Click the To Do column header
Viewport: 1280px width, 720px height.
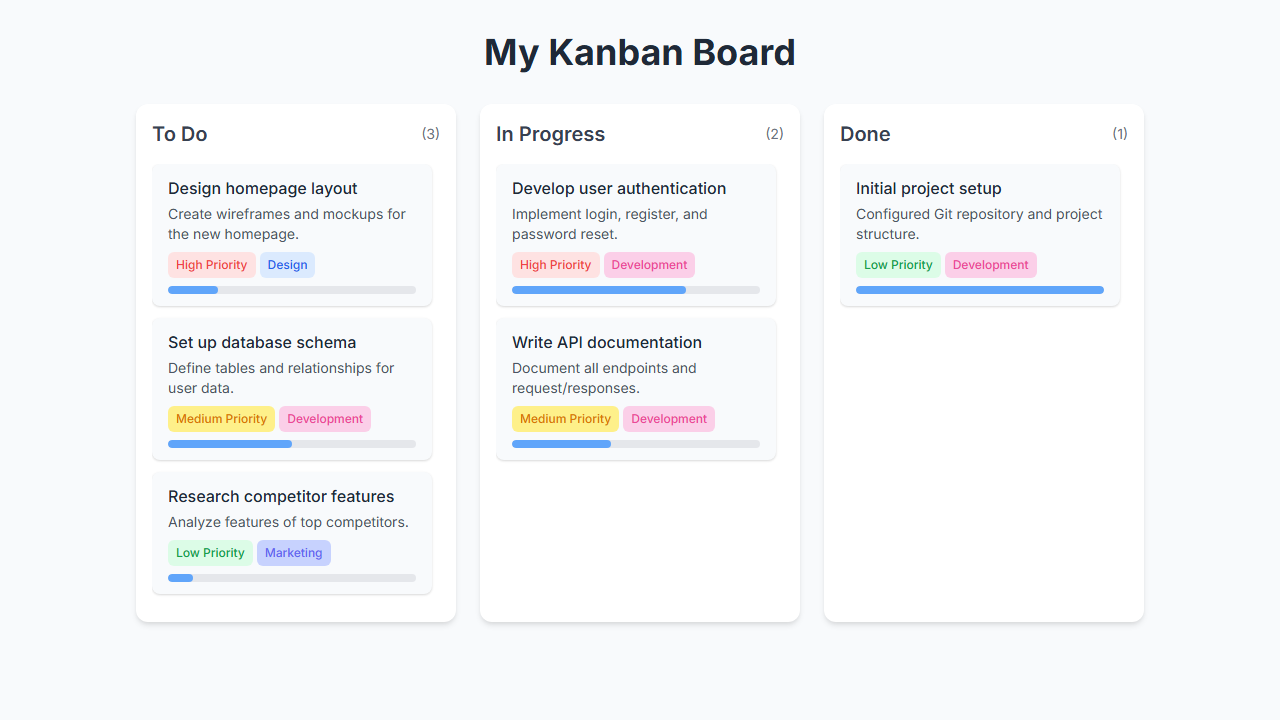(x=180, y=134)
